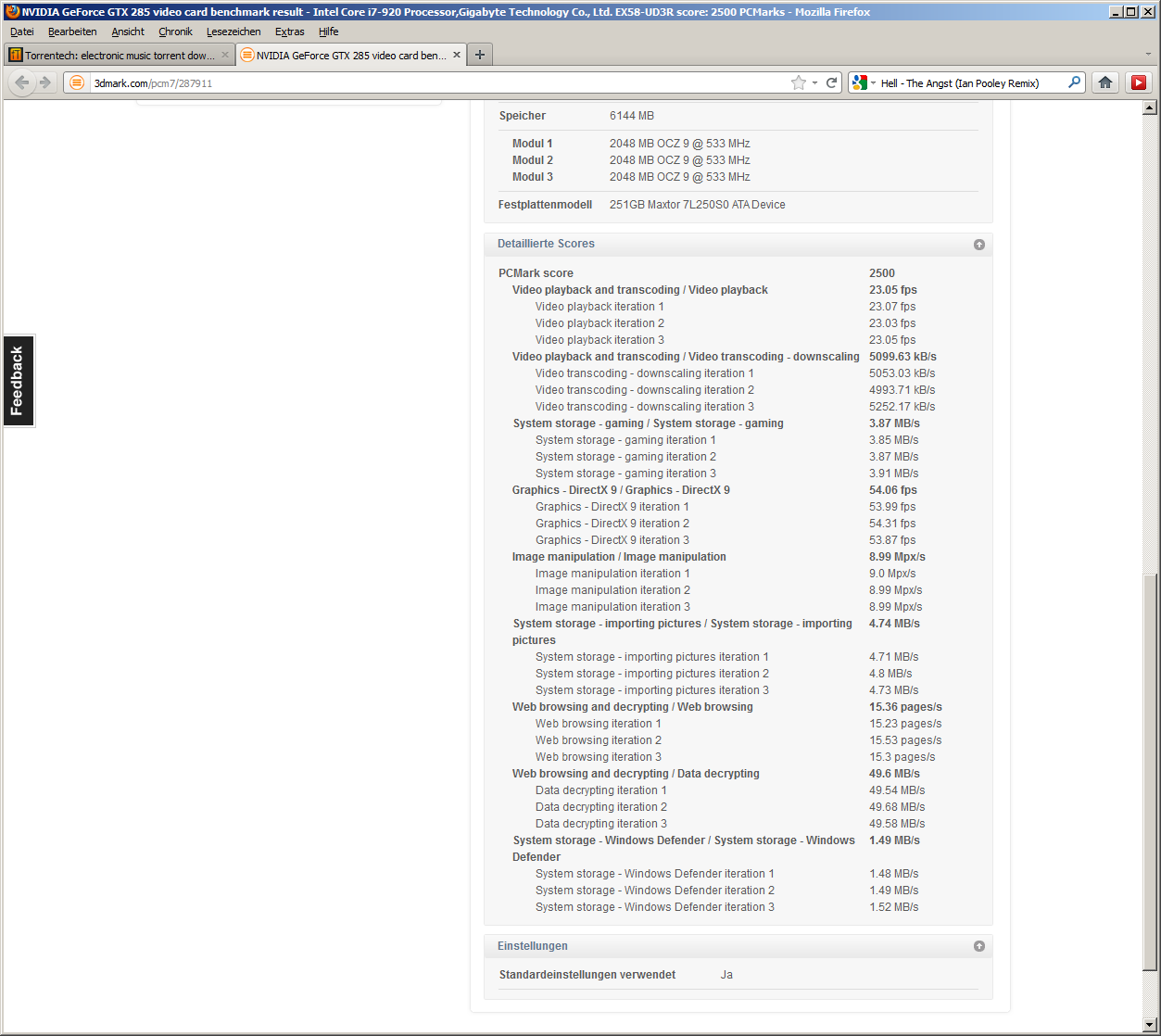The height and width of the screenshot is (1036, 1161).
Task: Click the 'Modul 2' memory row
Action: [x=631, y=160]
